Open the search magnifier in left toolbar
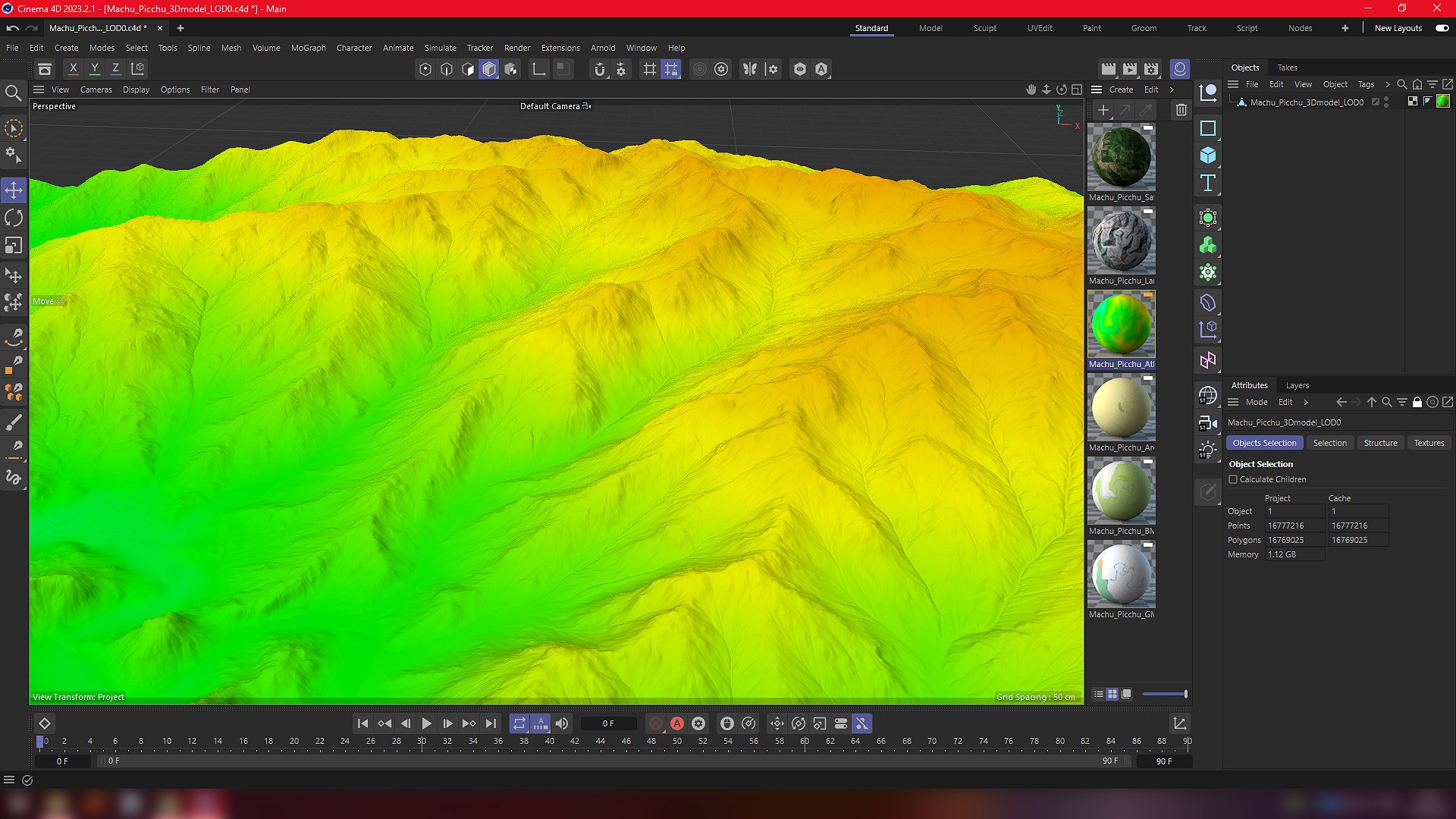Image resolution: width=1456 pixels, height=819 pixels. (13, 93)
